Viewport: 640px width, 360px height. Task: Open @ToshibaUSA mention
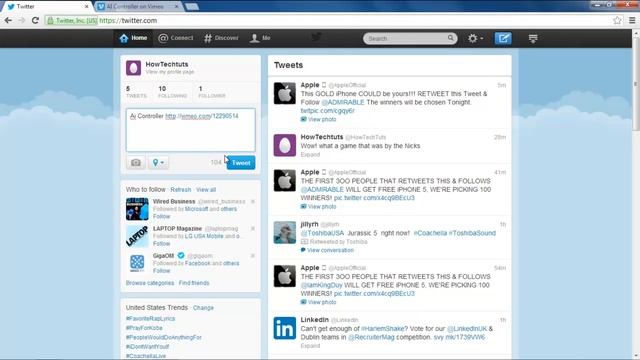coord(322,233)
